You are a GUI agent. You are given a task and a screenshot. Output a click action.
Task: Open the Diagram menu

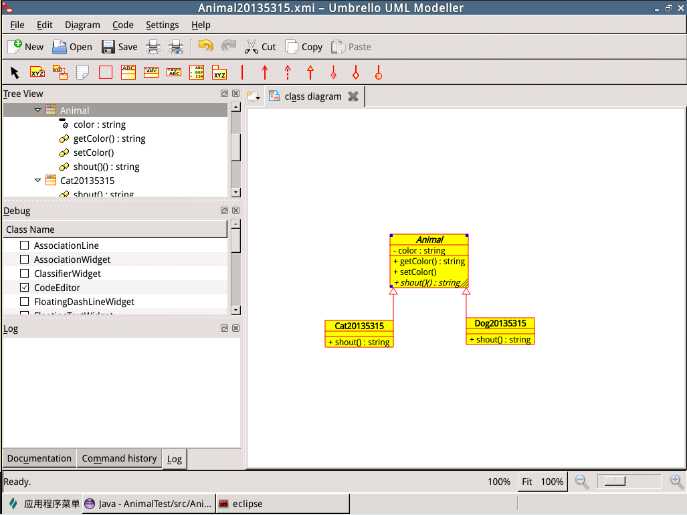click(82, 25)
